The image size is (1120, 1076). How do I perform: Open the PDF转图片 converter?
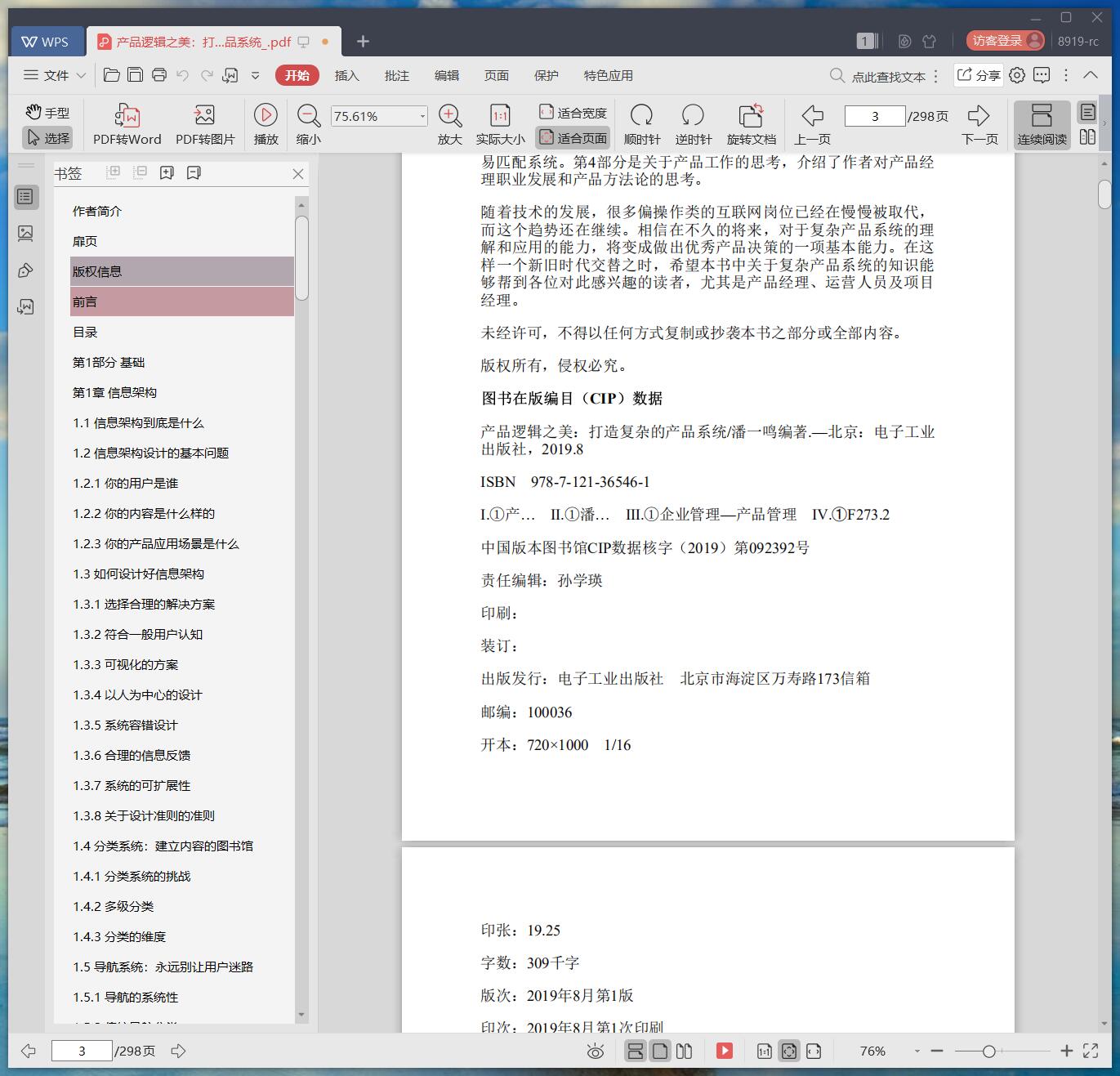[x=205, y=125]
